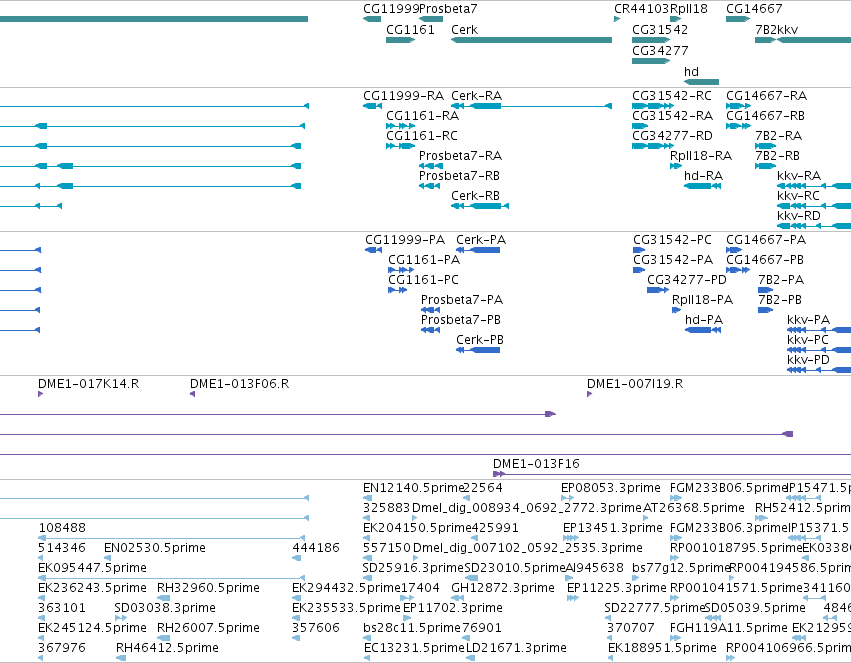Click transcript CG11999-RA label

403,96
